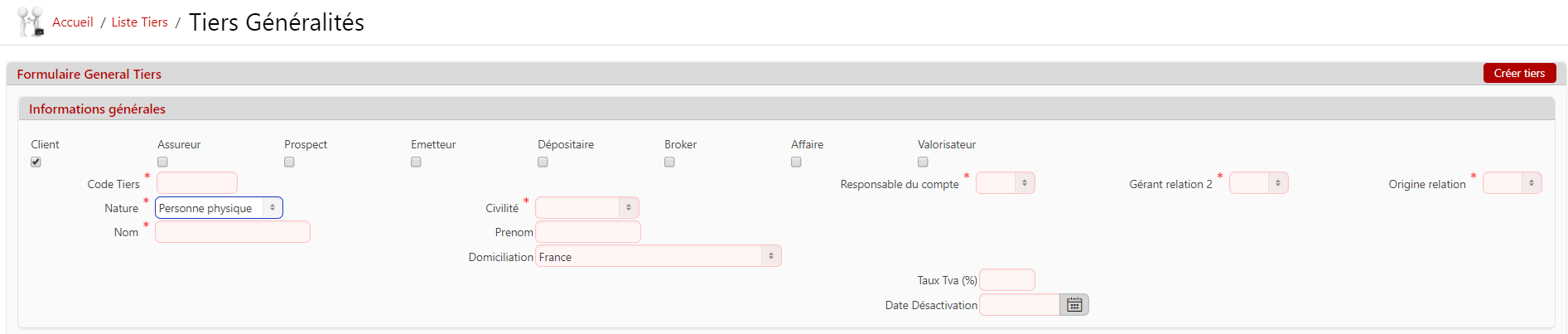Open the Domiciliation country dropdown
1568x334 pixels.
click(x=658, y=257)
